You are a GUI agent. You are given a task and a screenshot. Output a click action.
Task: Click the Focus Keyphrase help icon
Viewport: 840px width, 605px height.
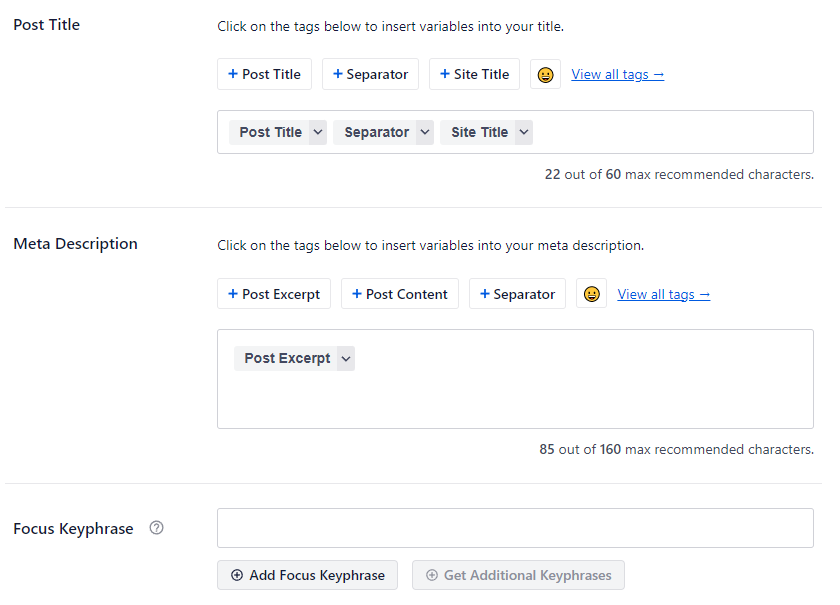[x=156, y=528]
